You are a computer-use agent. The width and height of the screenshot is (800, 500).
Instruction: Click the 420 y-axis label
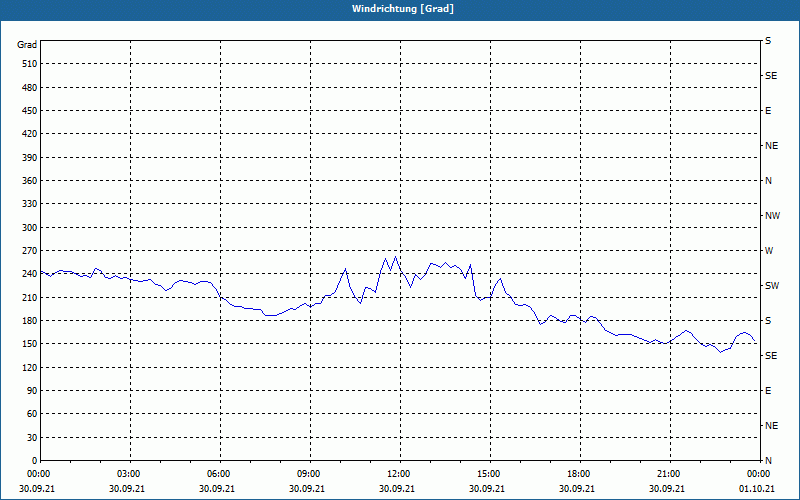(x=29, y=134)
